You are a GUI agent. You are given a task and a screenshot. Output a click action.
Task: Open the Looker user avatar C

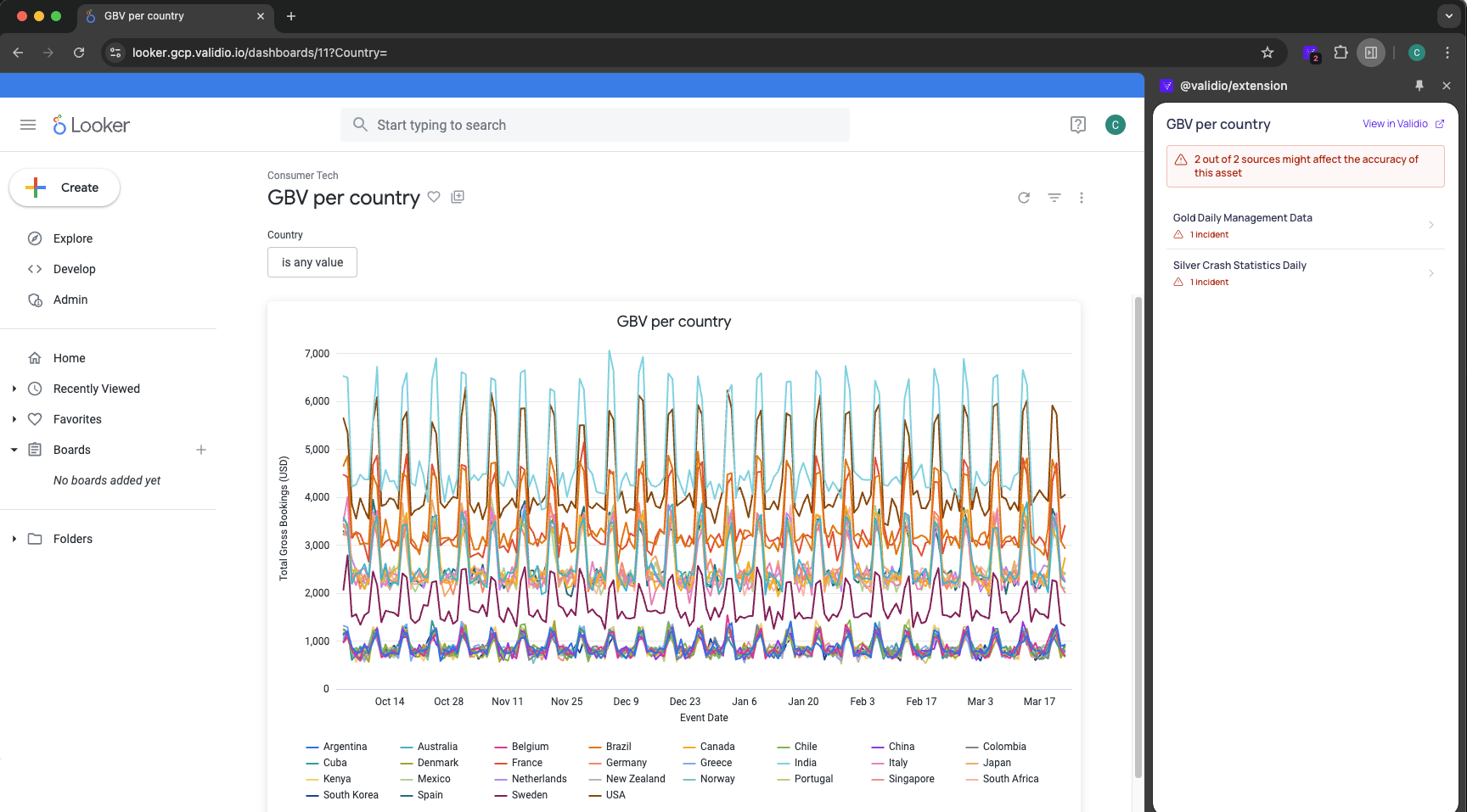point(1116,125)
